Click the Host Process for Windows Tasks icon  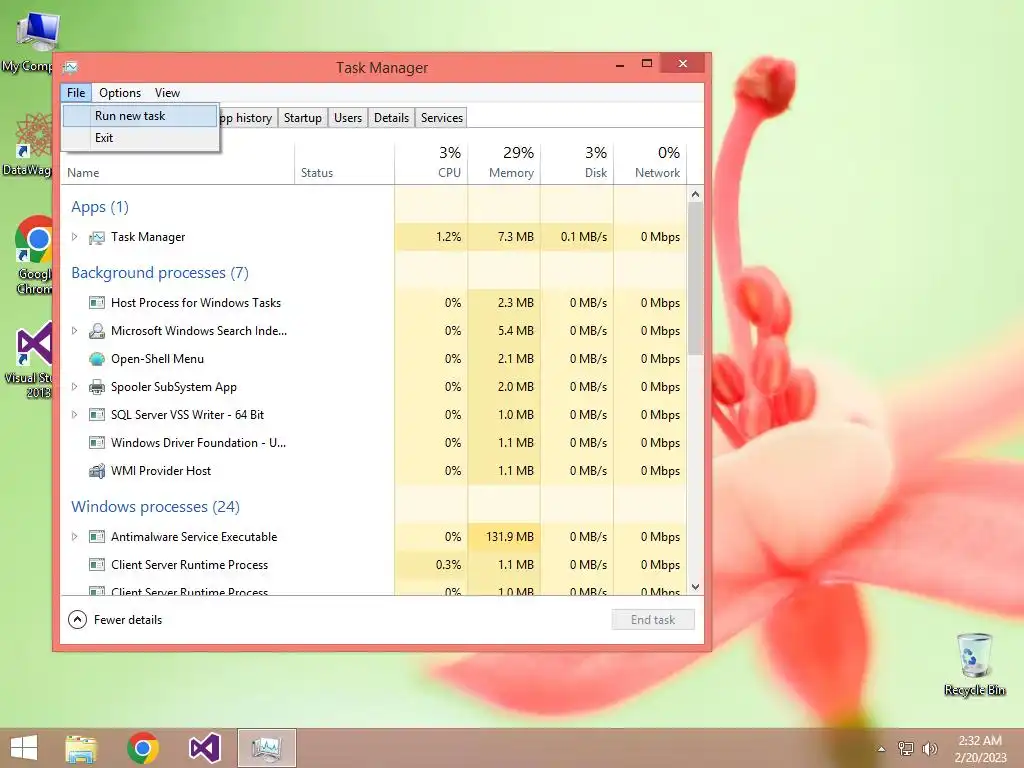click(x=97, y=303)
